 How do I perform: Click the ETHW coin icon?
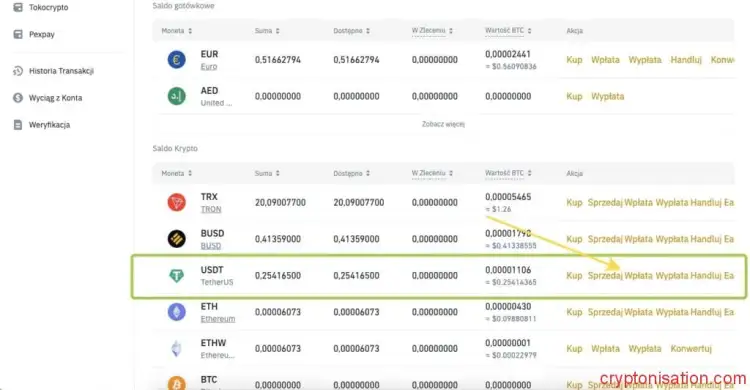tap(176, 348)
